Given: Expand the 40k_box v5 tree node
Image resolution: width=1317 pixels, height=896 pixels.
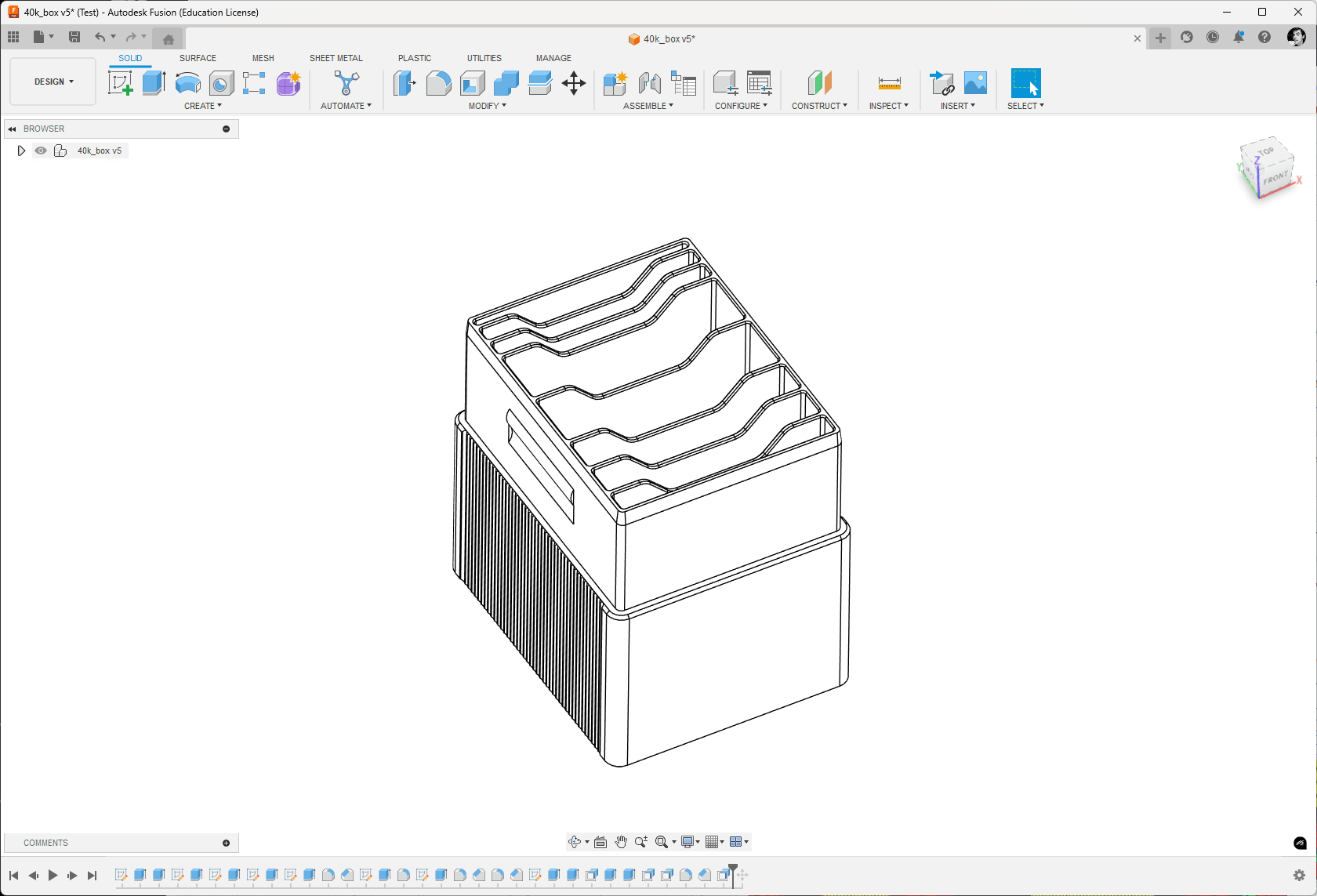Looking at the screenshot, I should tap(21, 151).
